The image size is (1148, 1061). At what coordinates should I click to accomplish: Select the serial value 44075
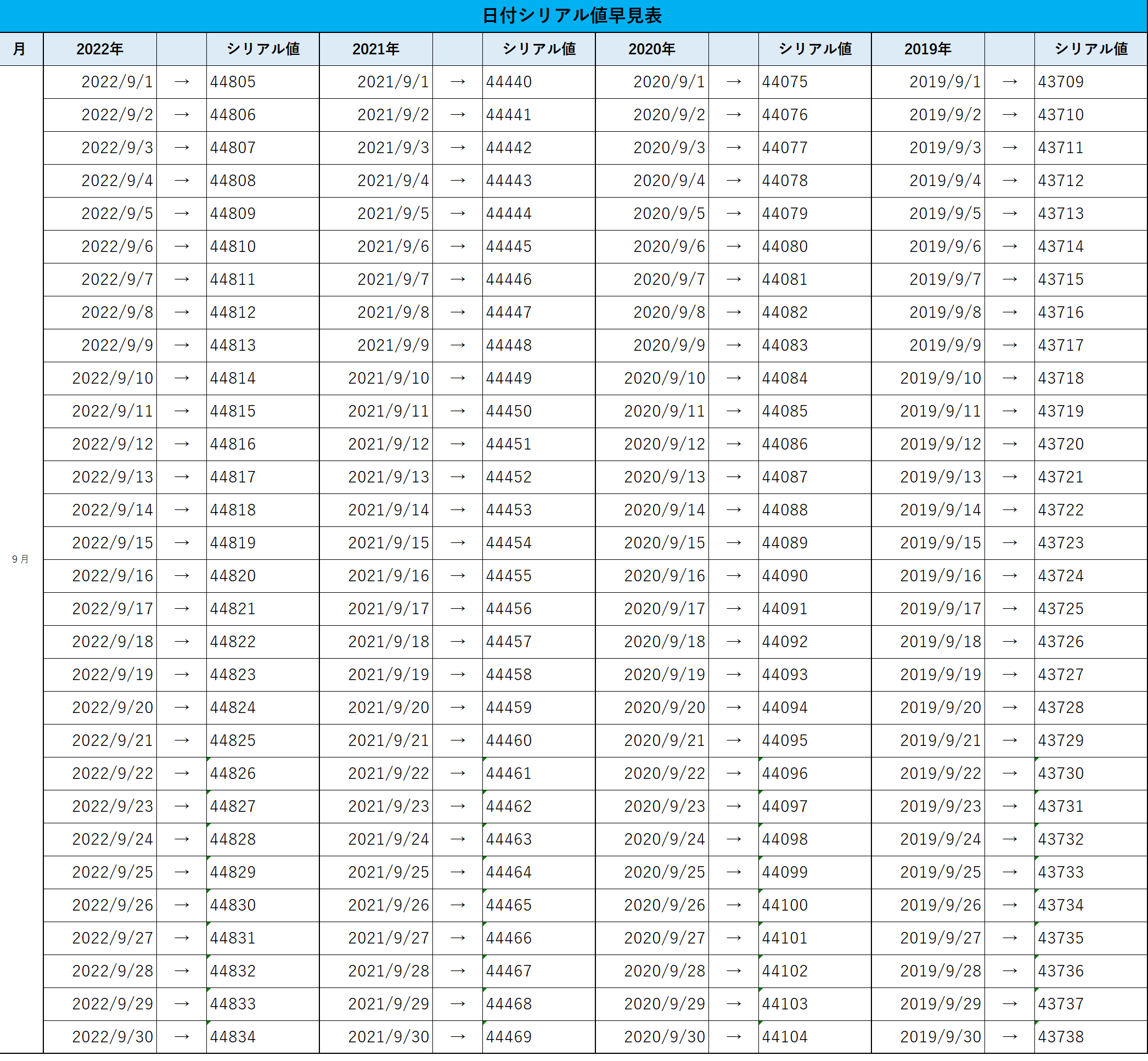(815, 82)
